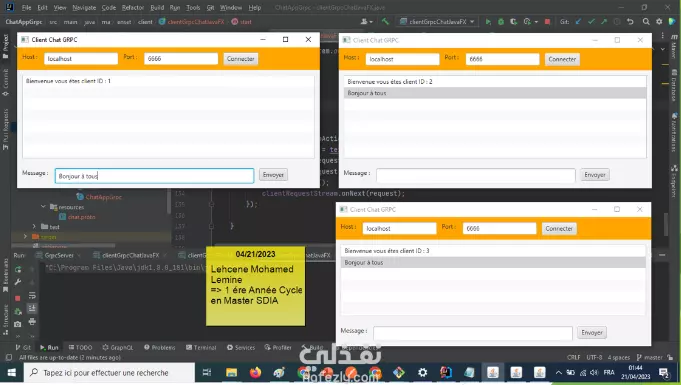Screen dimensions: 681x385
Task: Open Firefox from the taskbar
Action: 255,372
